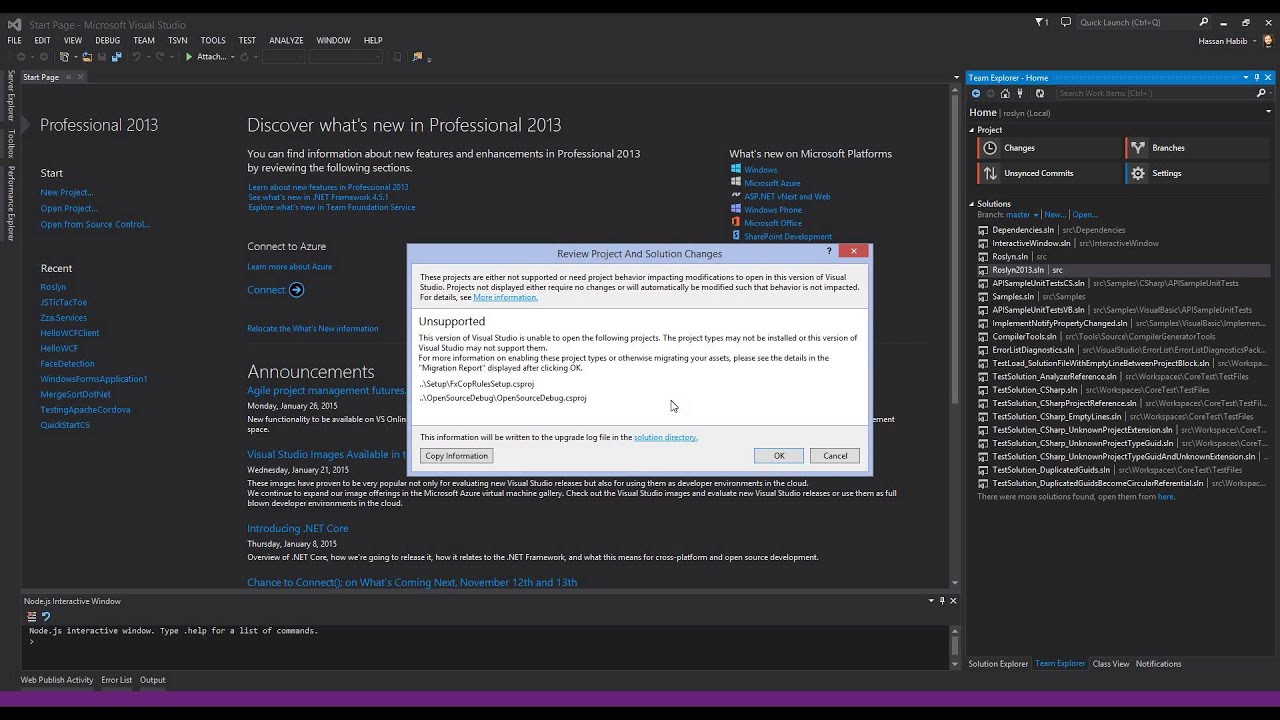
Task: Click Team Explorer Back arrow icon
Action: pyautogui.click(x=976, y=93)
